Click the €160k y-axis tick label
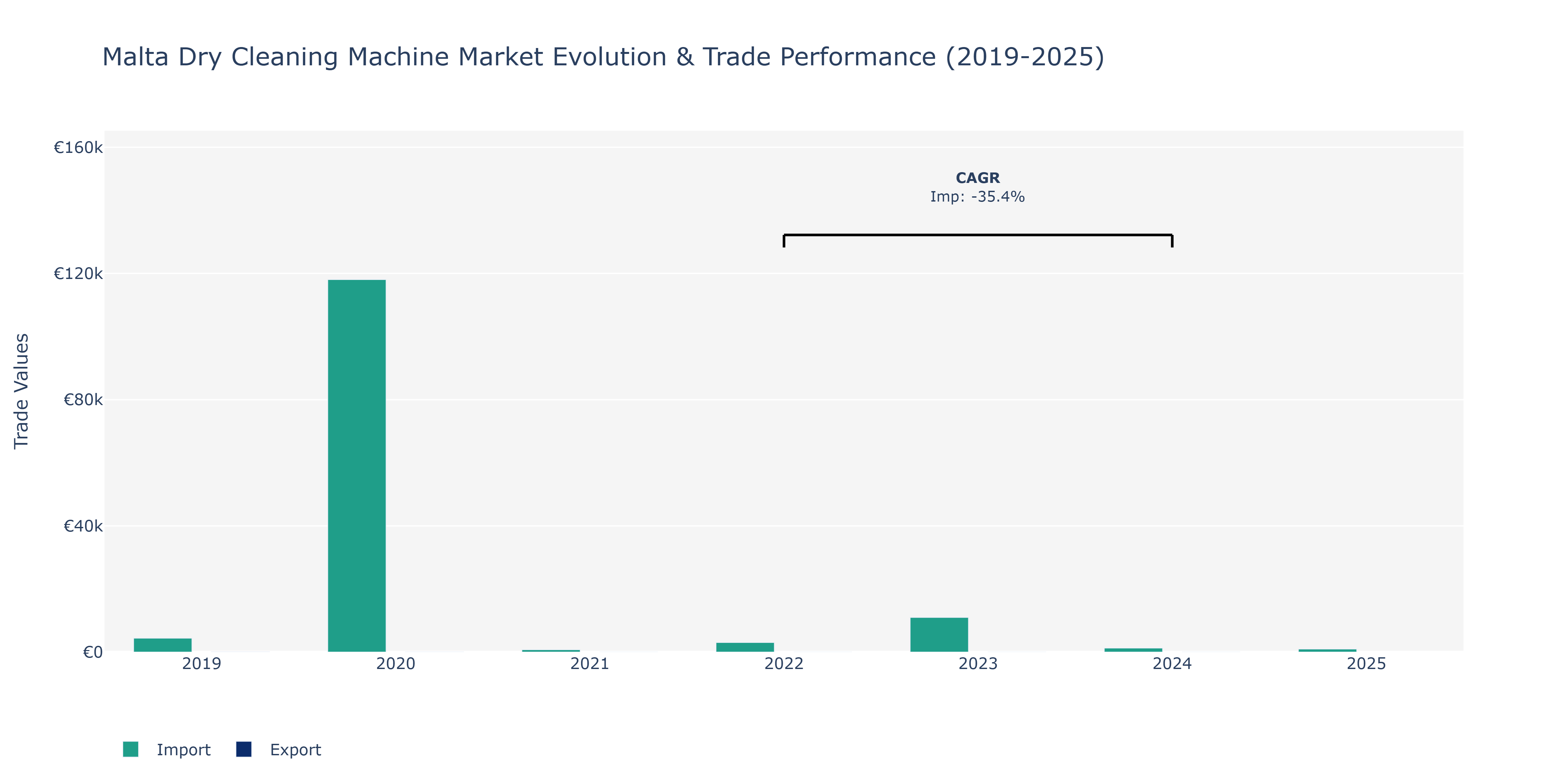This screenshot has height=784, width=1568. [78, 147]
